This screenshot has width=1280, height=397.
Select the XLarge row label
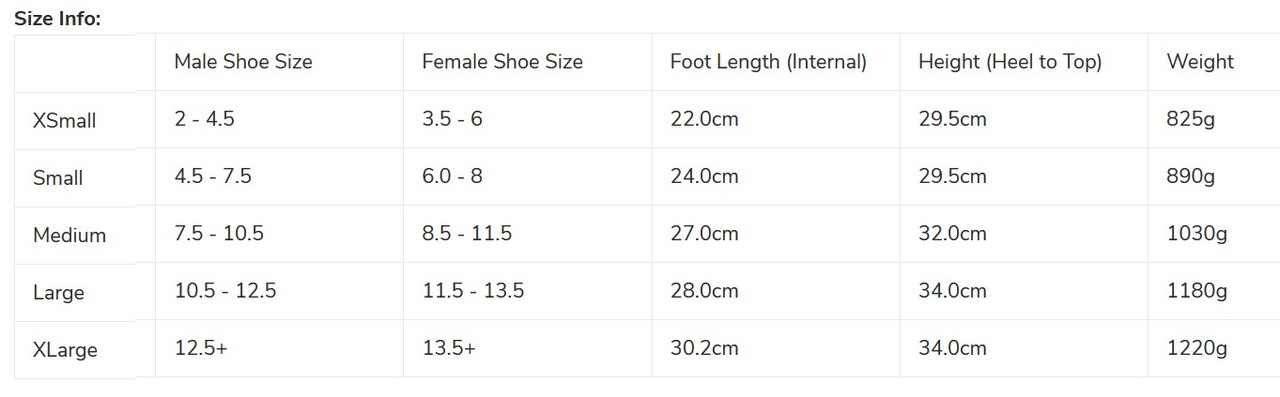[65, 351]
